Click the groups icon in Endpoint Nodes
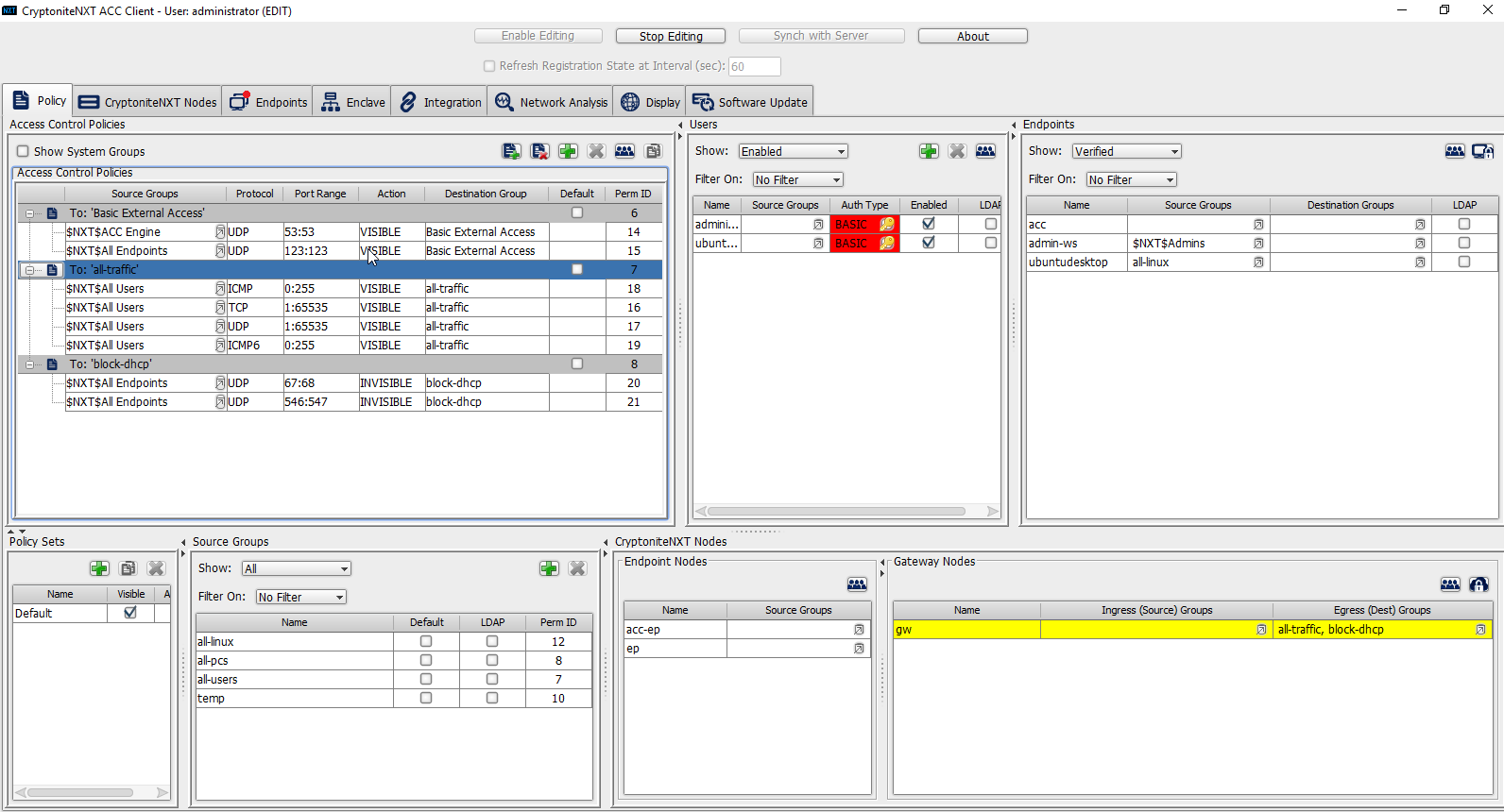The width and height of the screenshot is (1504, 812). click(857, 584)
